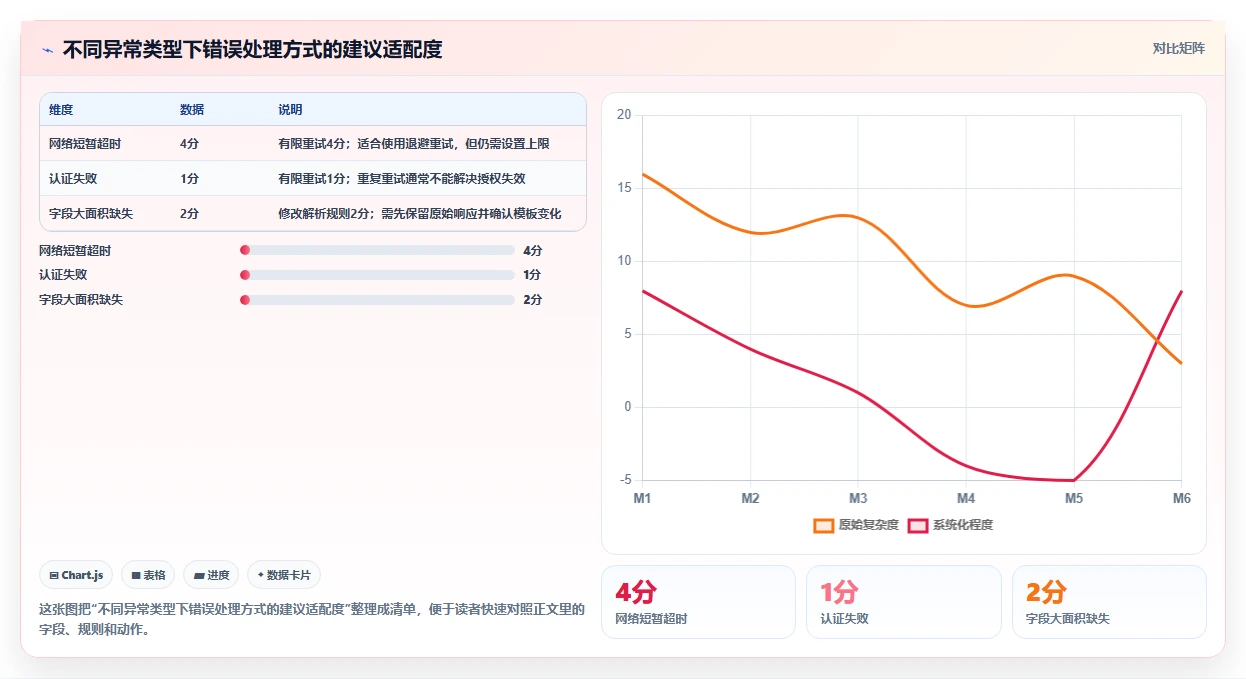The image size is (1246, 679).
Task: Click the 2分 table cell
Action: point(190,214)
